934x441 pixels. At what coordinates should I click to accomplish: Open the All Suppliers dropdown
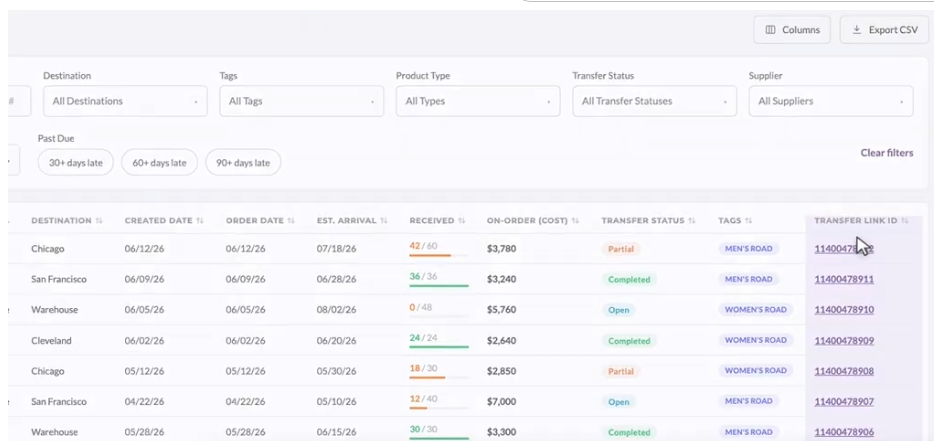(830, 101)
